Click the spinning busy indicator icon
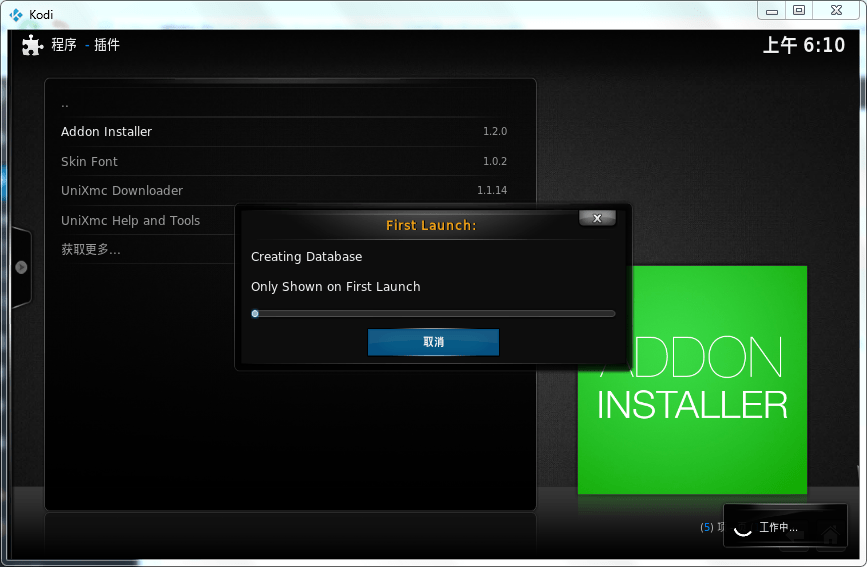 click(x=742, y=528)
